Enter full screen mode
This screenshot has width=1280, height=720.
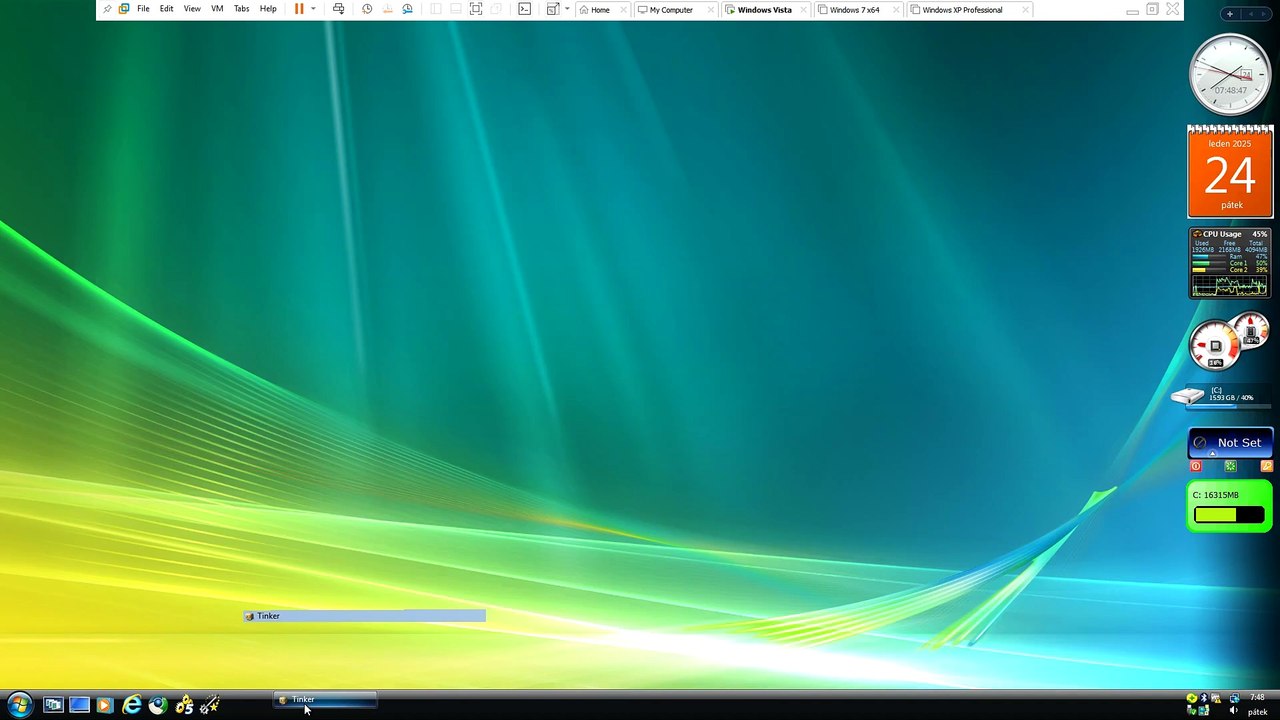[x=476, y=9]
